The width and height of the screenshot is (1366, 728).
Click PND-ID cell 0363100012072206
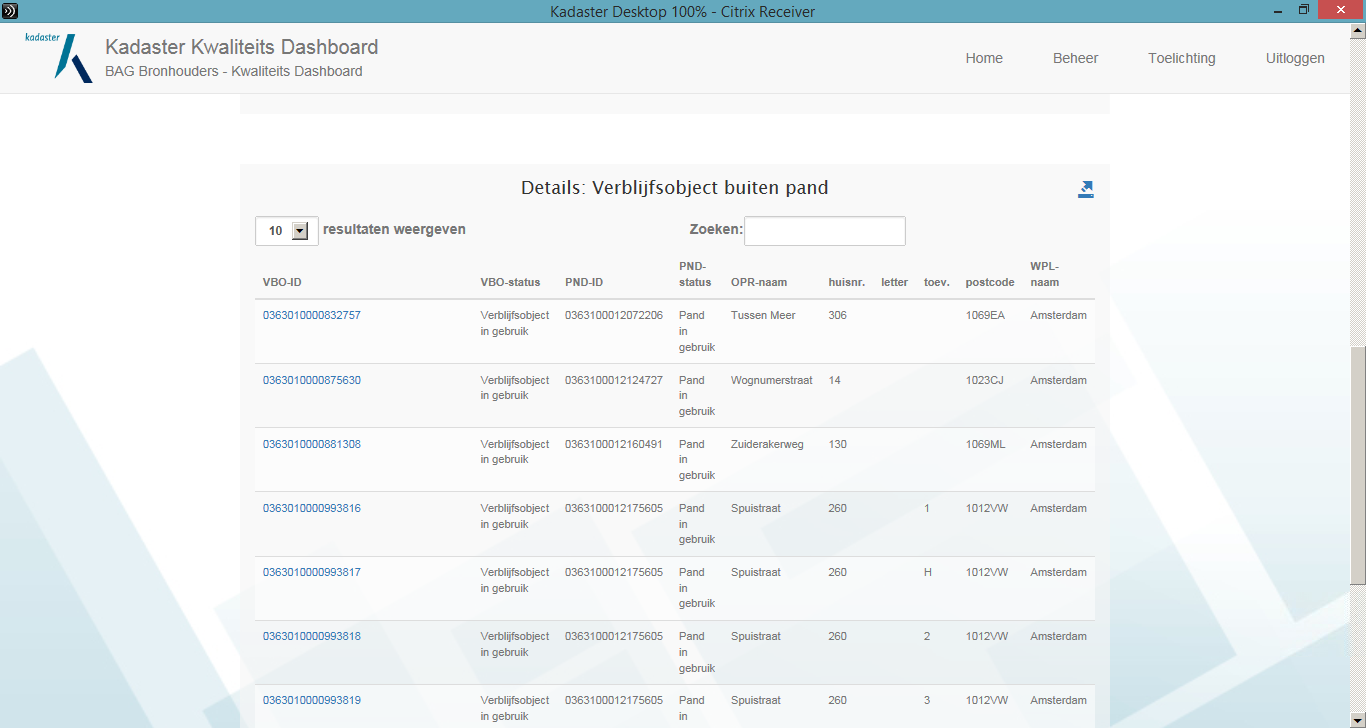pos(614,315)
